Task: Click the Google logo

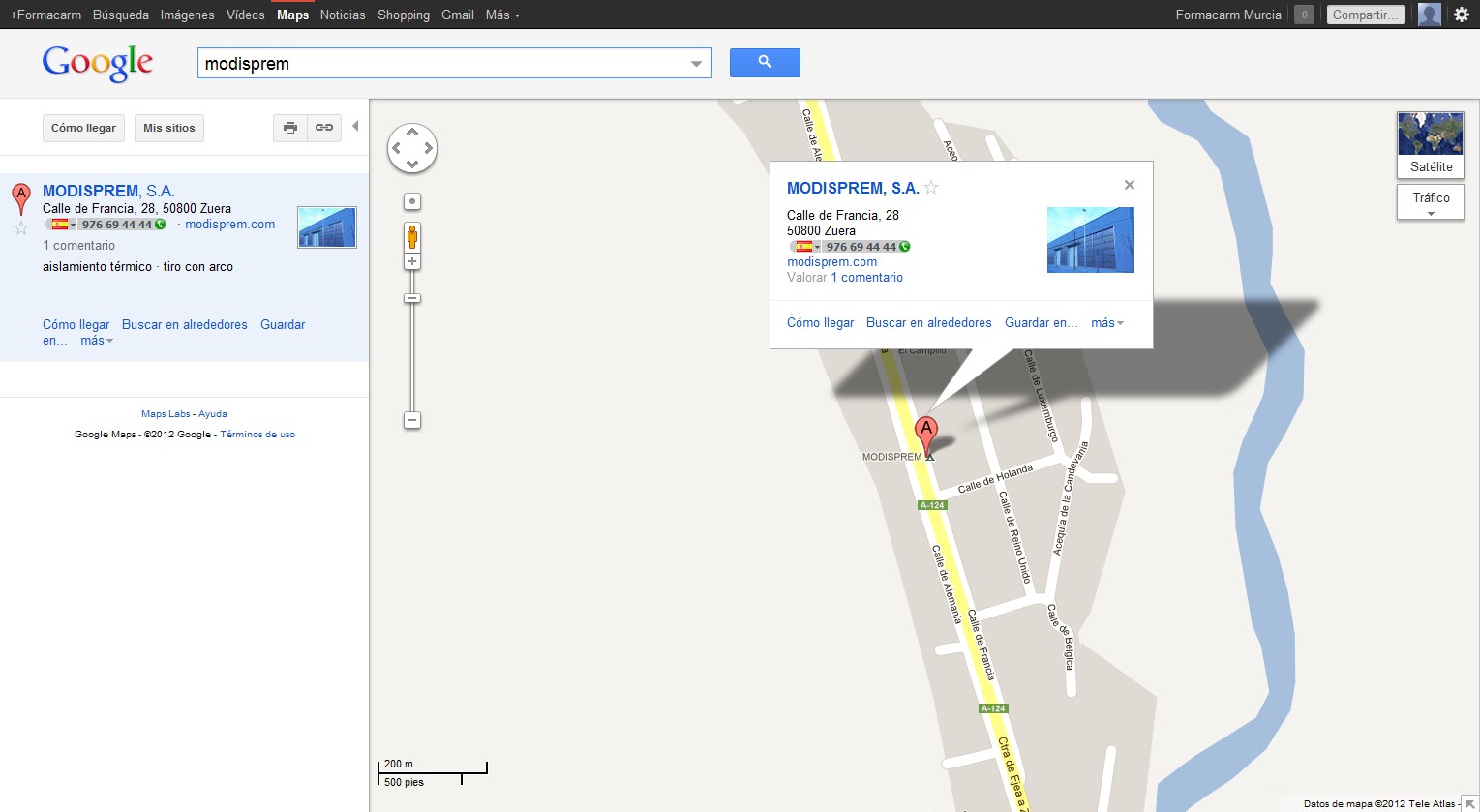Action: 98,64
